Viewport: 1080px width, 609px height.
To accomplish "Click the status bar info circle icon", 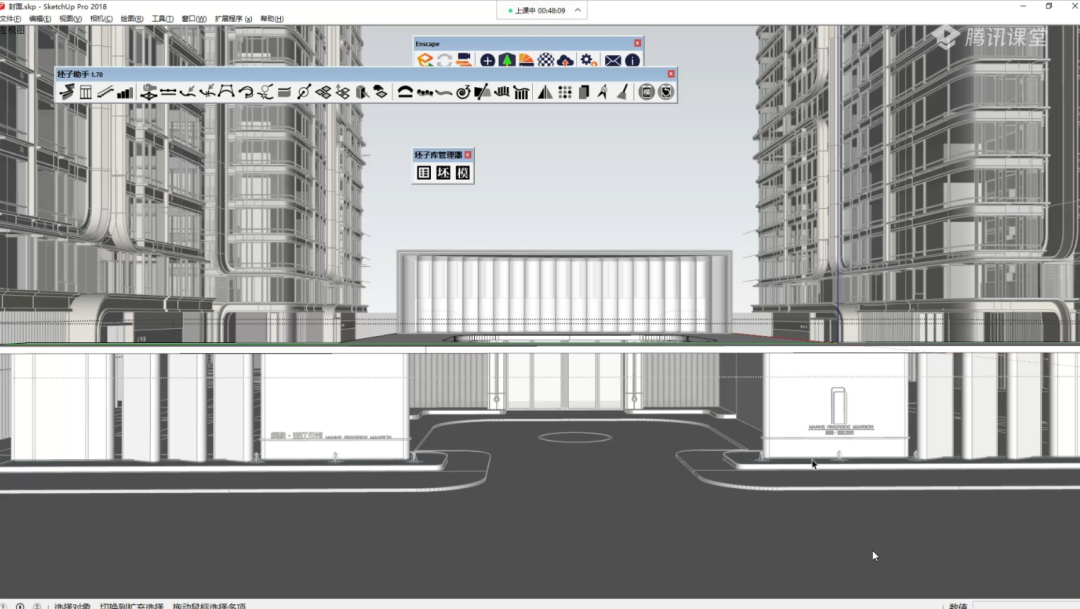I will [x=20, y=606].
